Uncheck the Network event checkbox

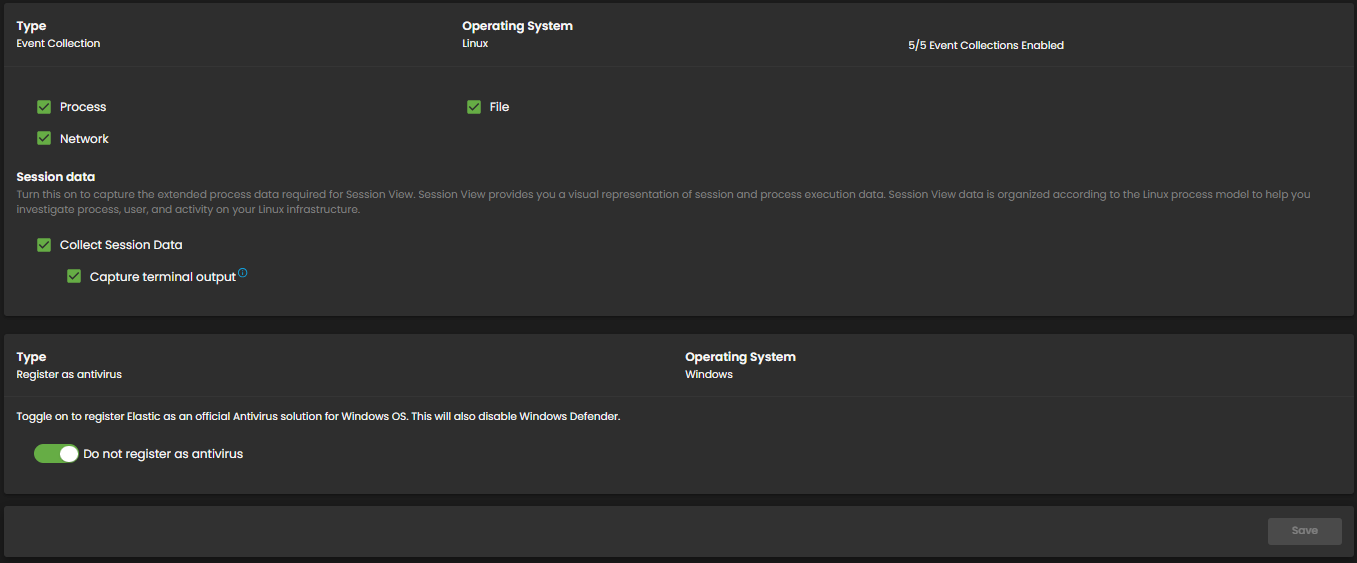pos(44,139)
